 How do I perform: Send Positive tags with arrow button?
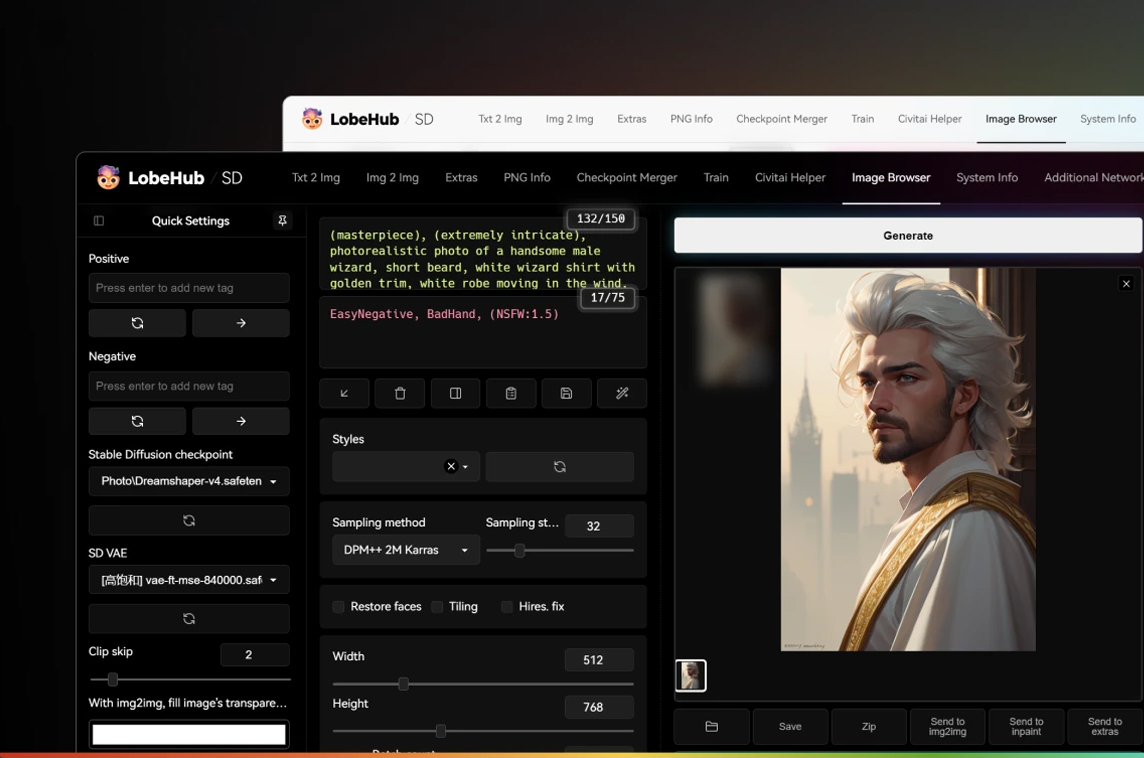241,322
